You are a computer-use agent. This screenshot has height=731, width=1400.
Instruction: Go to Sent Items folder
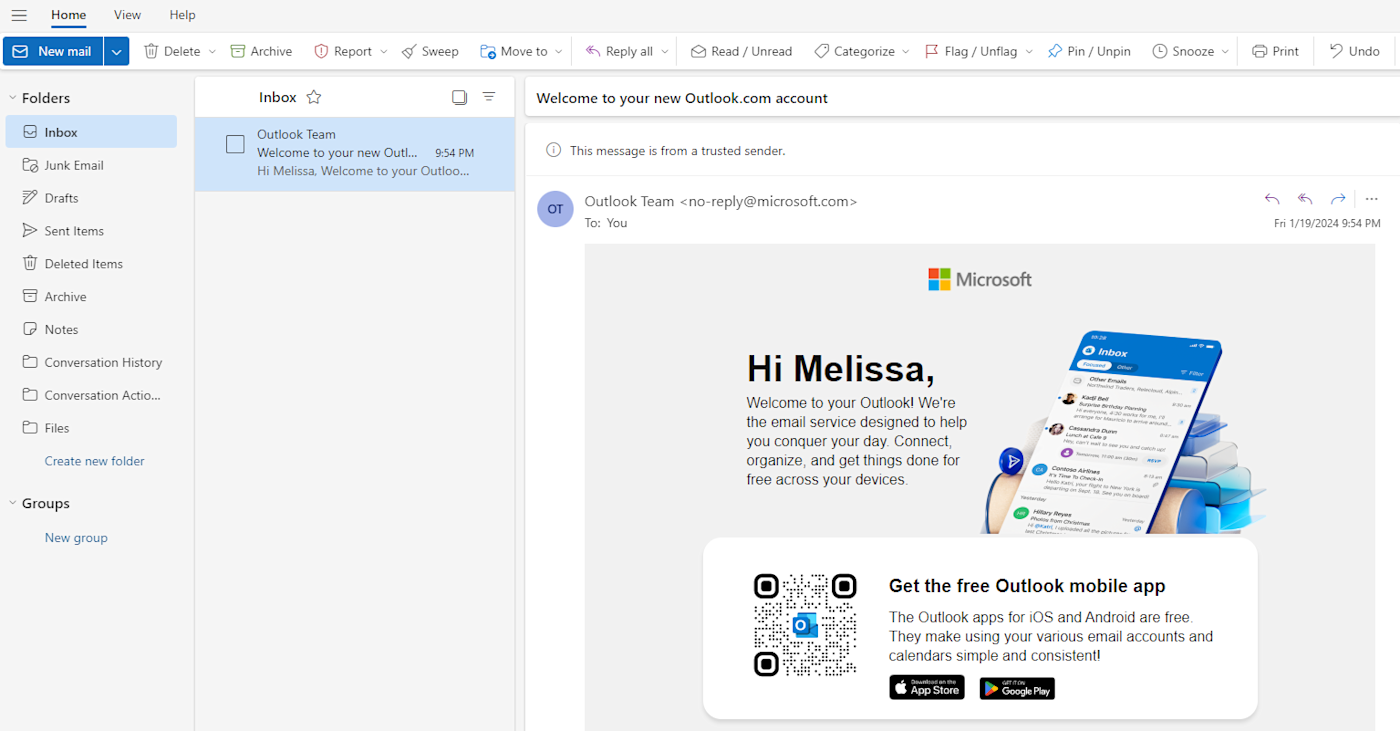coord(91,231)
